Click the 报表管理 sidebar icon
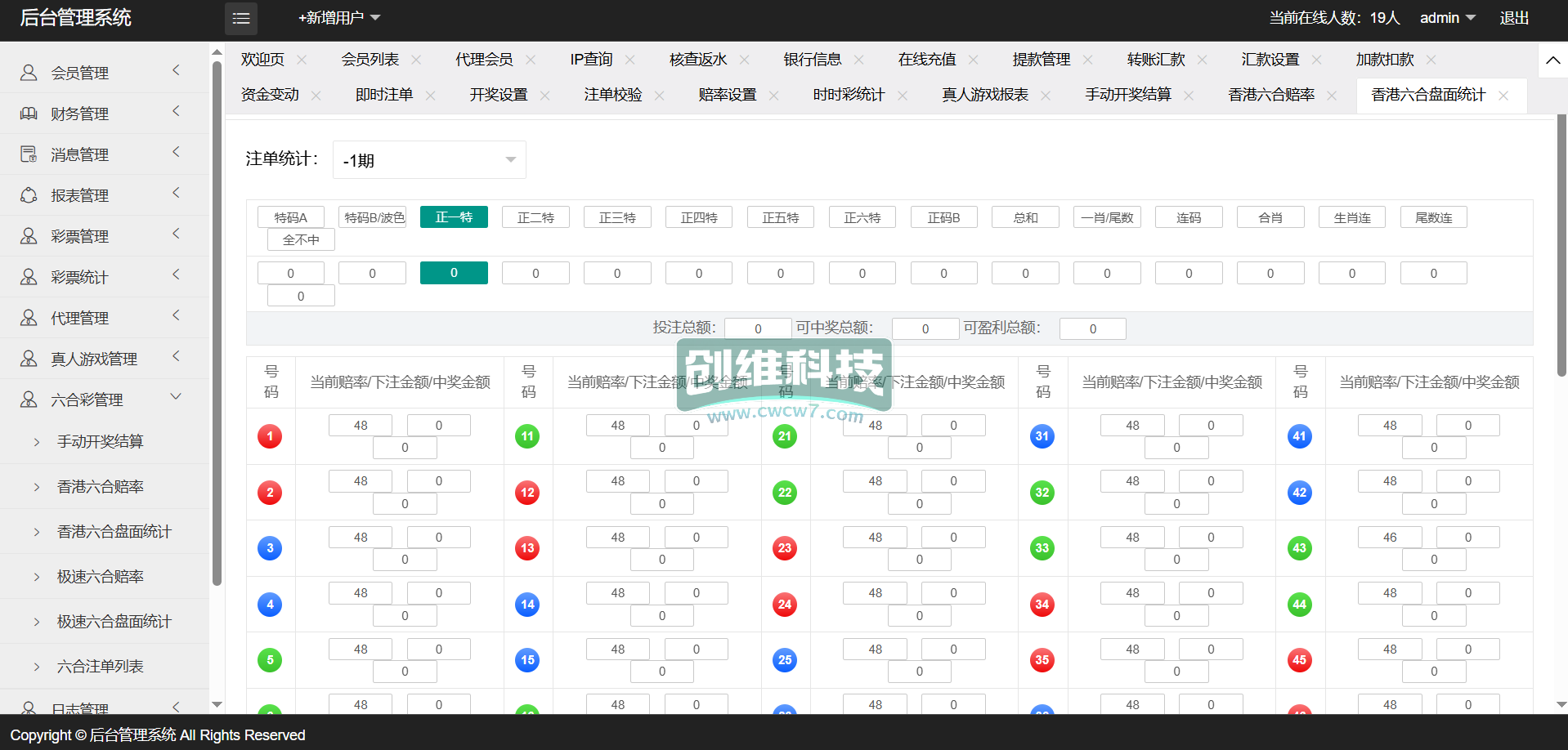The height and width of the screenshot is (750, 1568). pyautogui.click(x=29, y=195)
